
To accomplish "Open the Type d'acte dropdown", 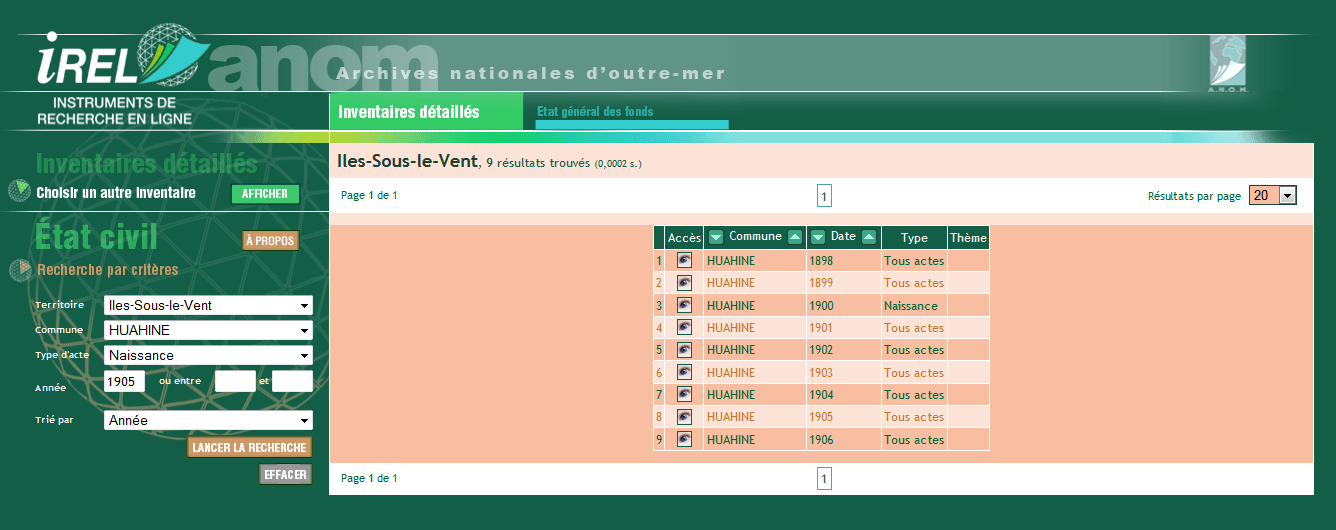I will point(208,355).
